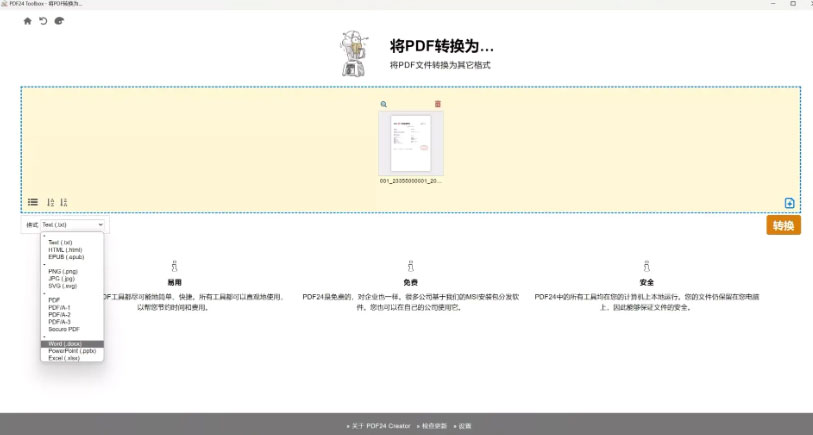
Task: Click the PDF24 mascot logo
Action: (x=354, y=53)
